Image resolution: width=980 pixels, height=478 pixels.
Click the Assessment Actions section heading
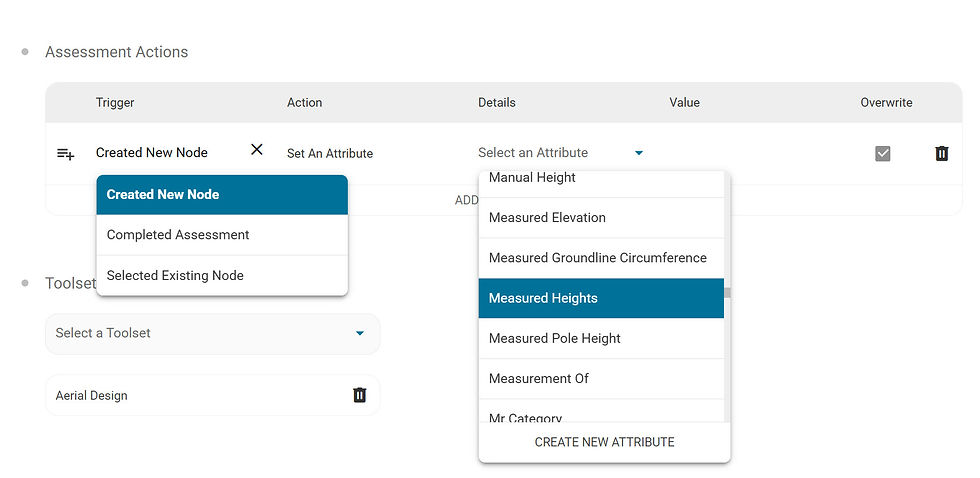pyautogui.click(x=116, y=52)
